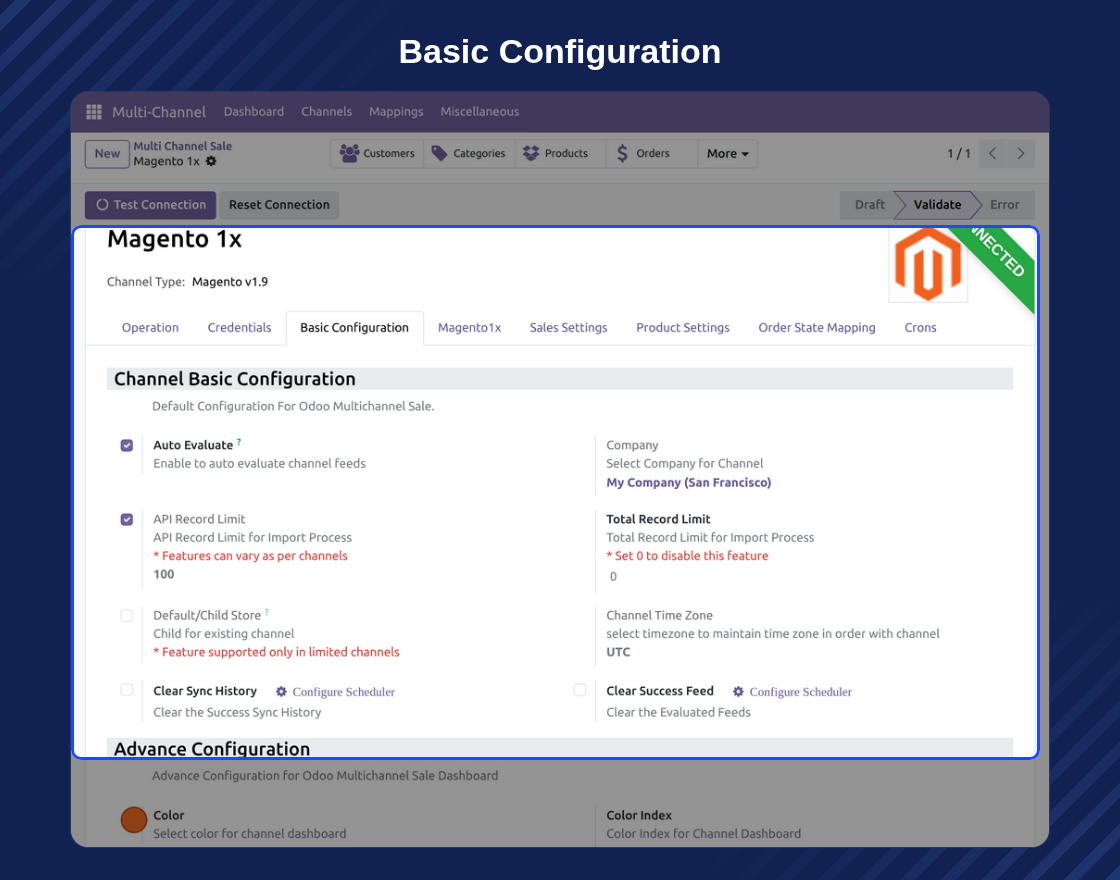Open the Multi Channel Sale breadcrumb

(x=183, y=146)
